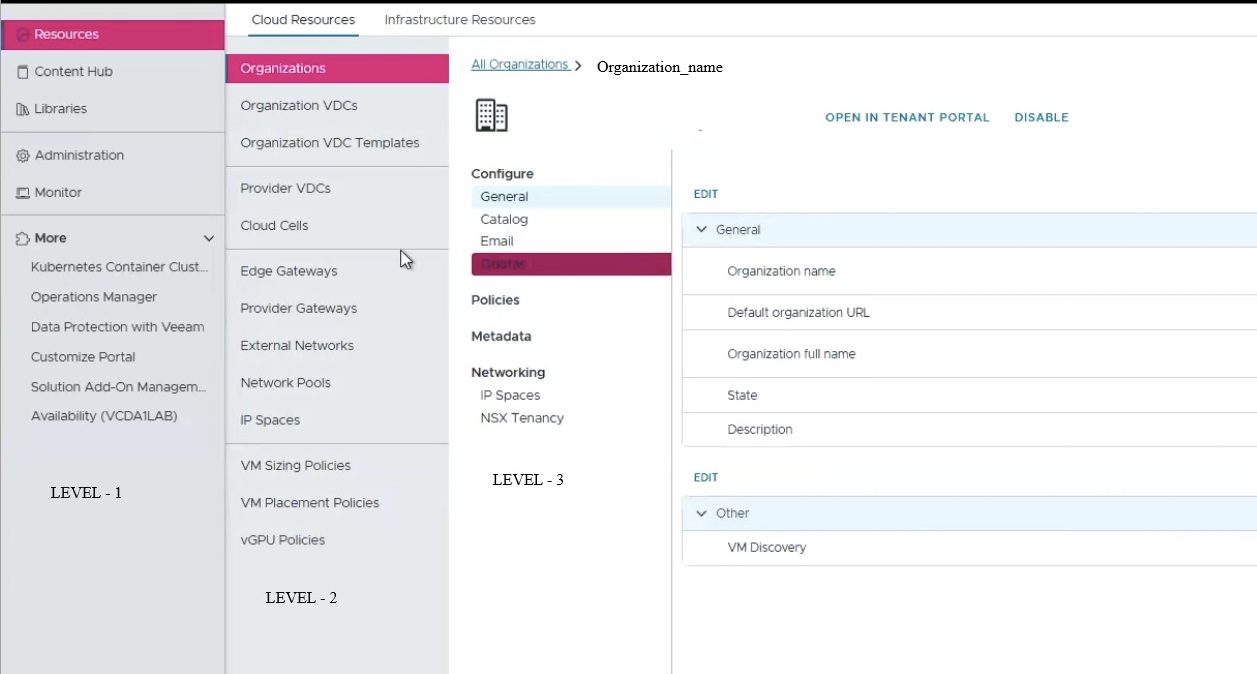Select Edge Gateways menu item
The height and width of the screenshot is (674, 1257).
[x=288, y=271]
